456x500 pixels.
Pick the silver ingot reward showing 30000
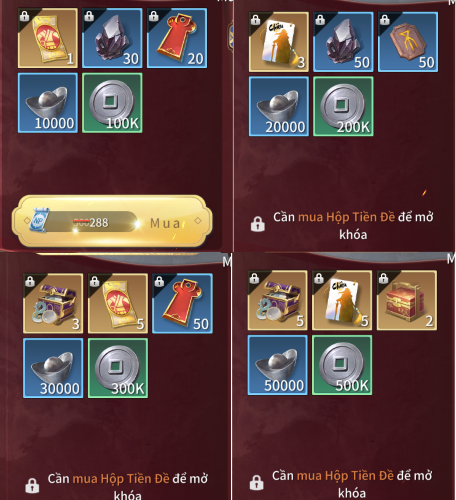[x=53, y=368]
